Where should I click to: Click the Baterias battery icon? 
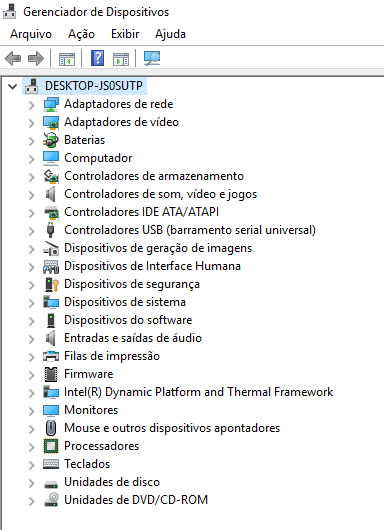click(51, 140)
